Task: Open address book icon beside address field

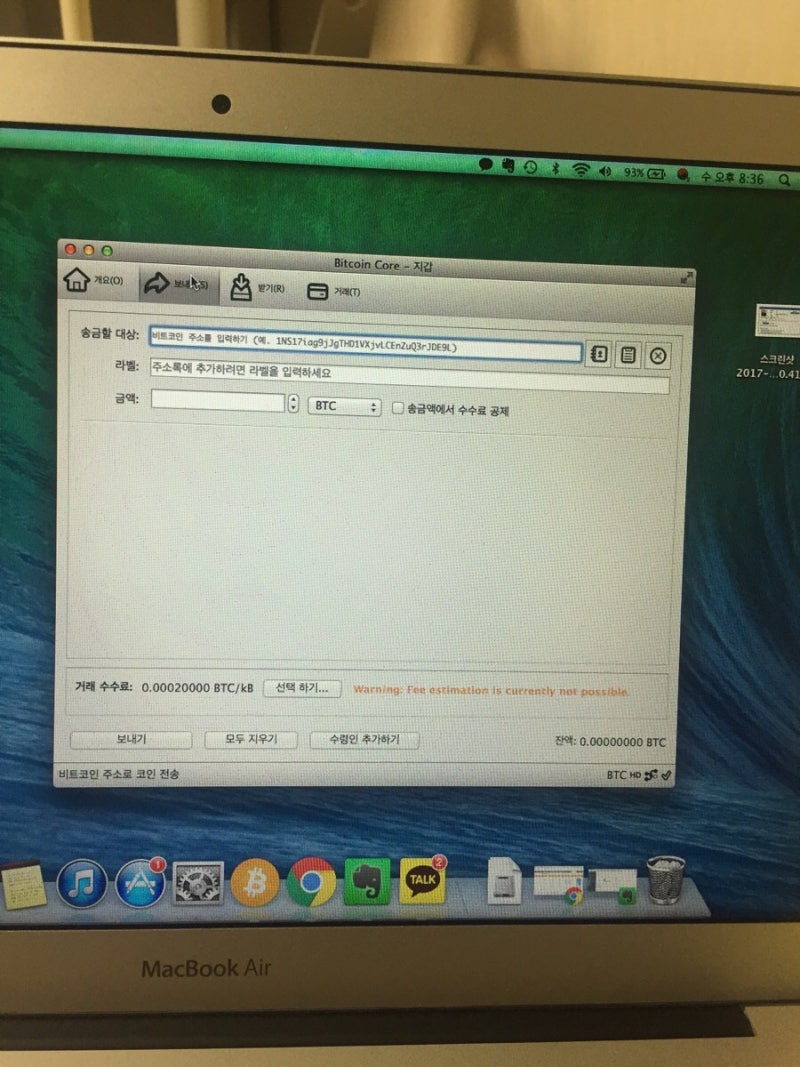Action: pos(598,354)
